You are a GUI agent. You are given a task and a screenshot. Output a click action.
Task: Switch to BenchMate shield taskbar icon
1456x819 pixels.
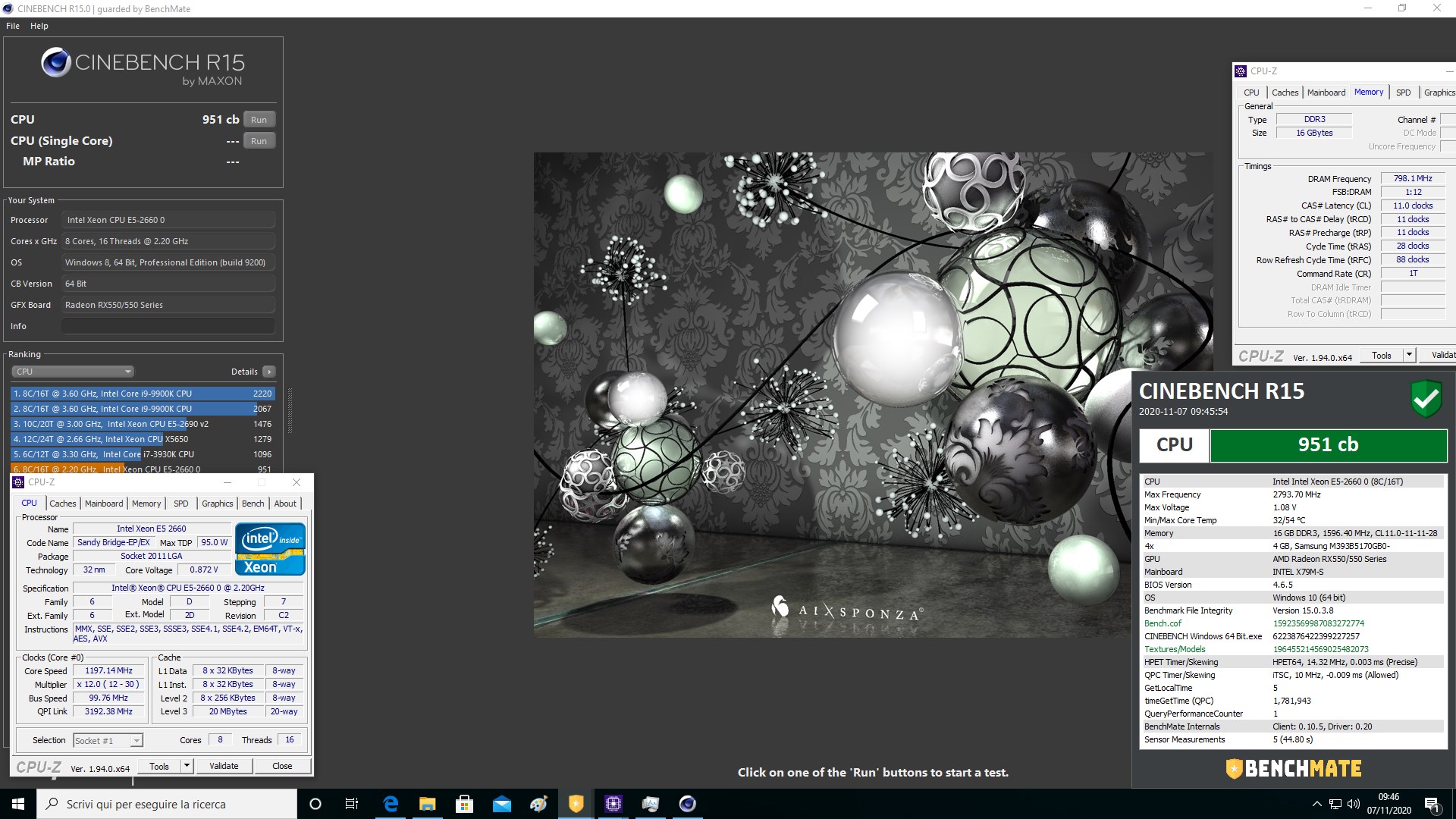pos(576,804)
